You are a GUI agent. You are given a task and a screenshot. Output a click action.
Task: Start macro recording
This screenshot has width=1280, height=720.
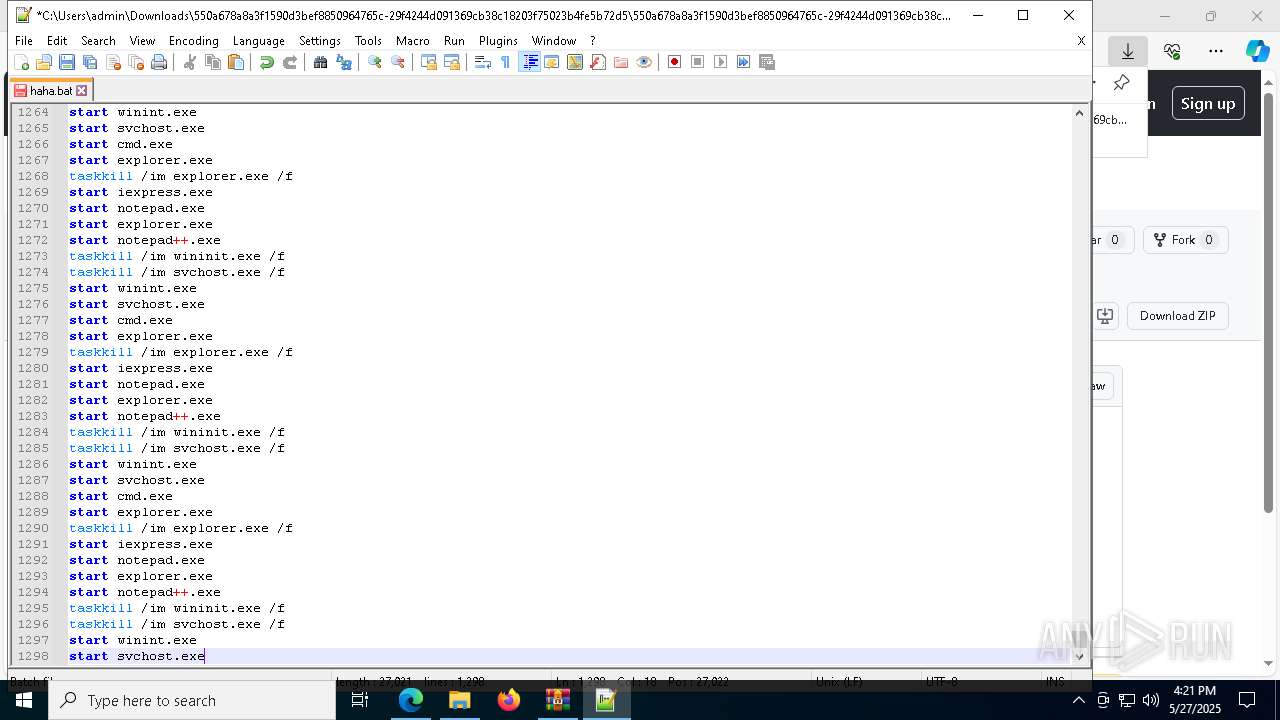(x=674, y=62)
